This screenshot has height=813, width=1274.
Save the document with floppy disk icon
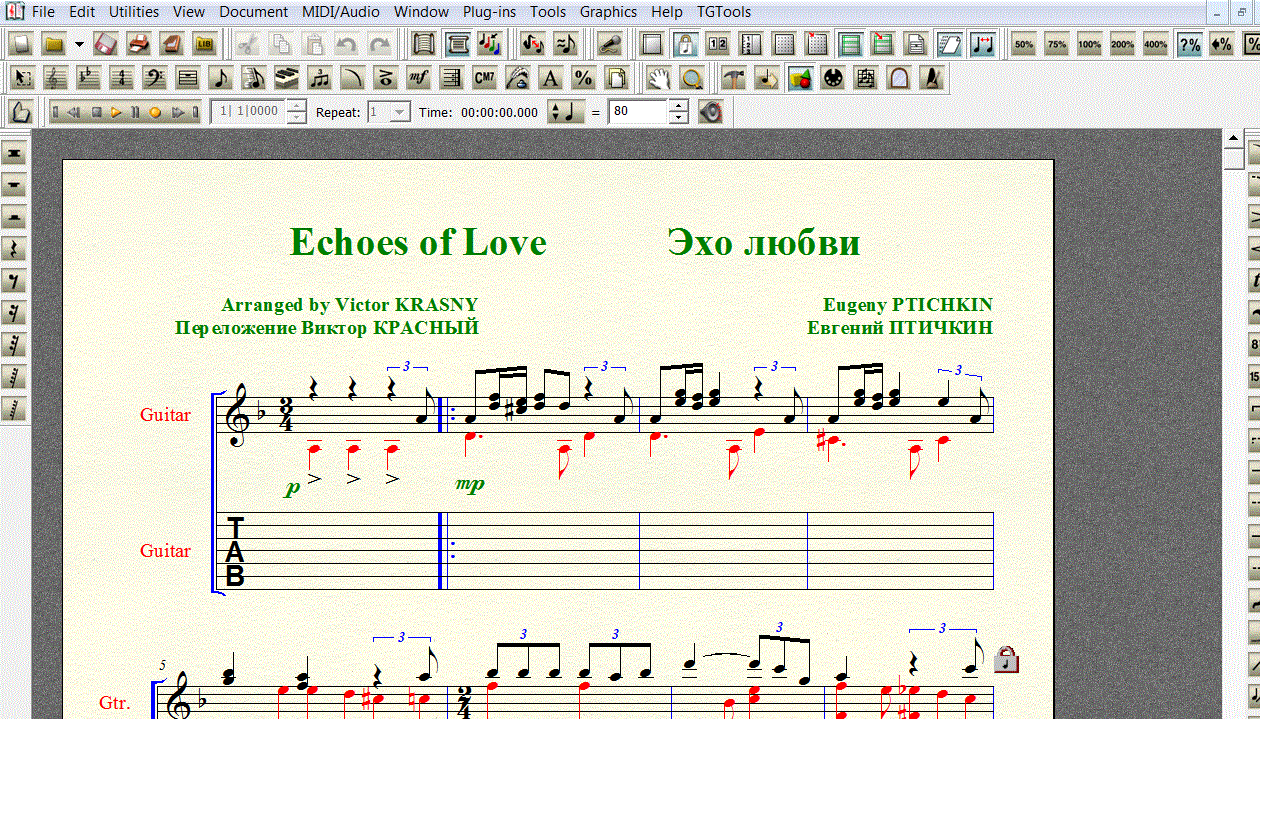coord(107,44)
